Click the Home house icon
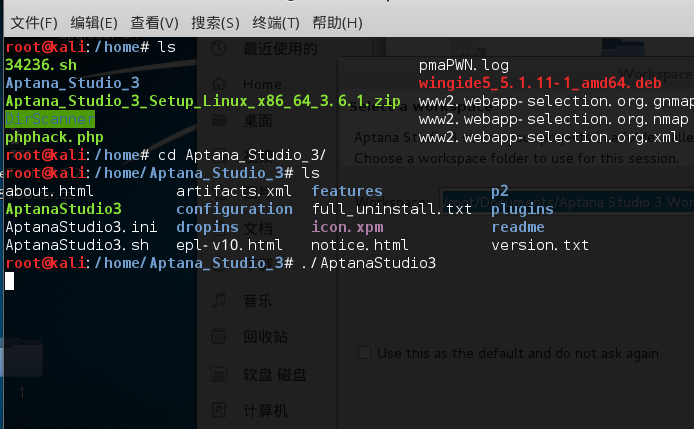The image size is (694, 429). [x=219, y=84]
